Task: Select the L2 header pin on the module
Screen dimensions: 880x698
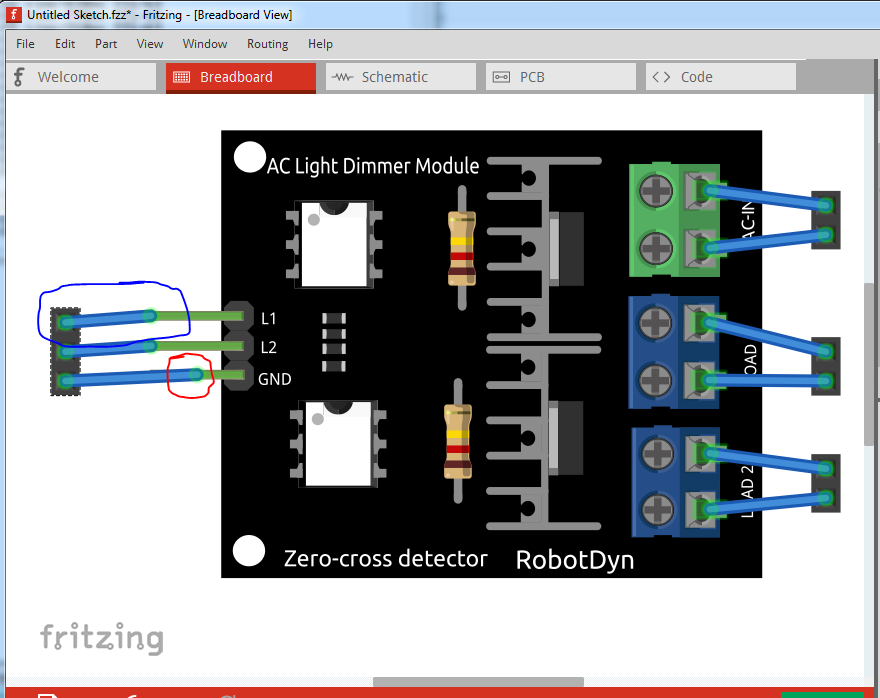Action: click(x=239, y=346)
